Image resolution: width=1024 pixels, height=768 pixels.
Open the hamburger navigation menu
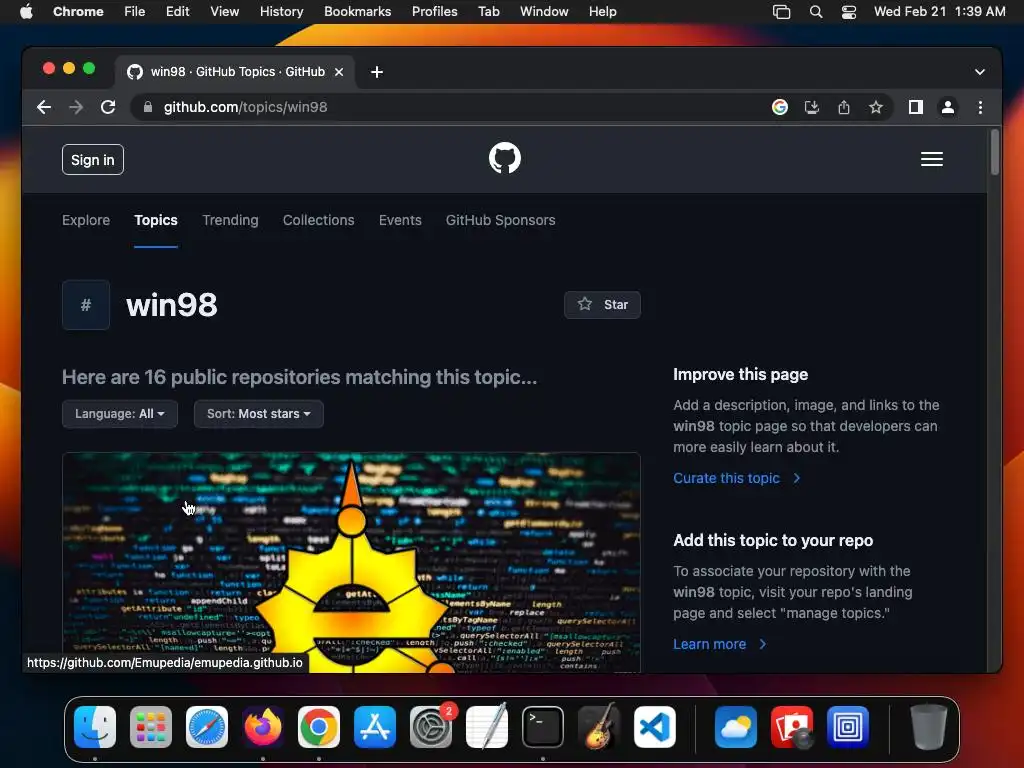931,159
